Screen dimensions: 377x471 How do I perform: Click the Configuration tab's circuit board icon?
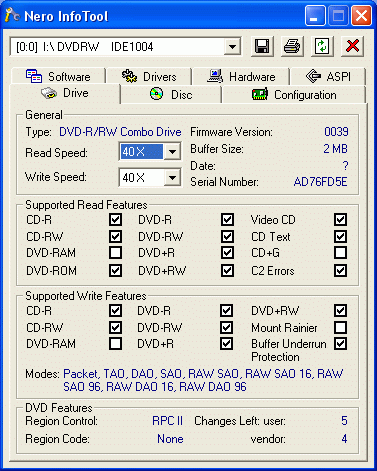(x=260, y=94)
